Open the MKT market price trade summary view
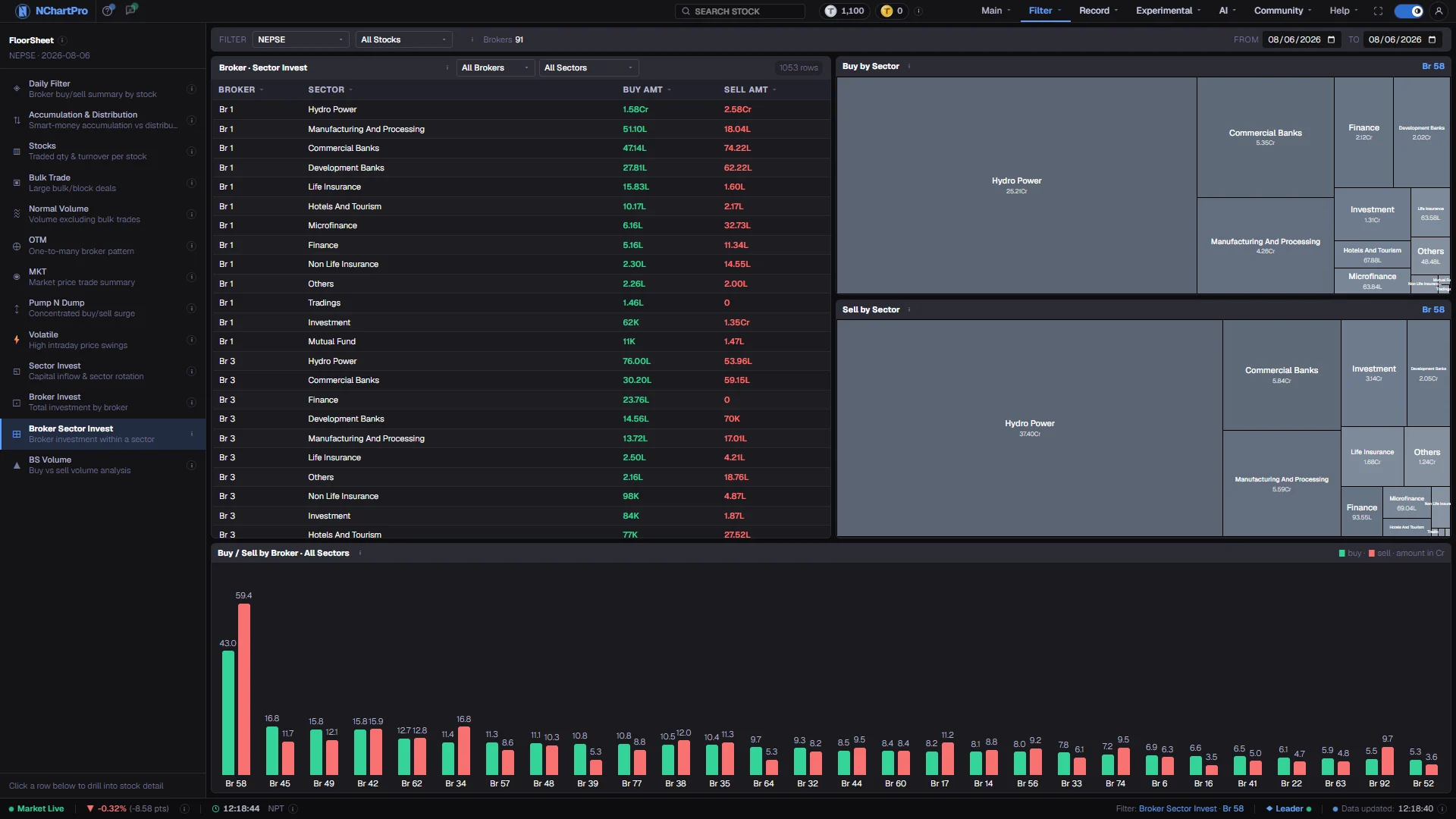 point(102,277)
